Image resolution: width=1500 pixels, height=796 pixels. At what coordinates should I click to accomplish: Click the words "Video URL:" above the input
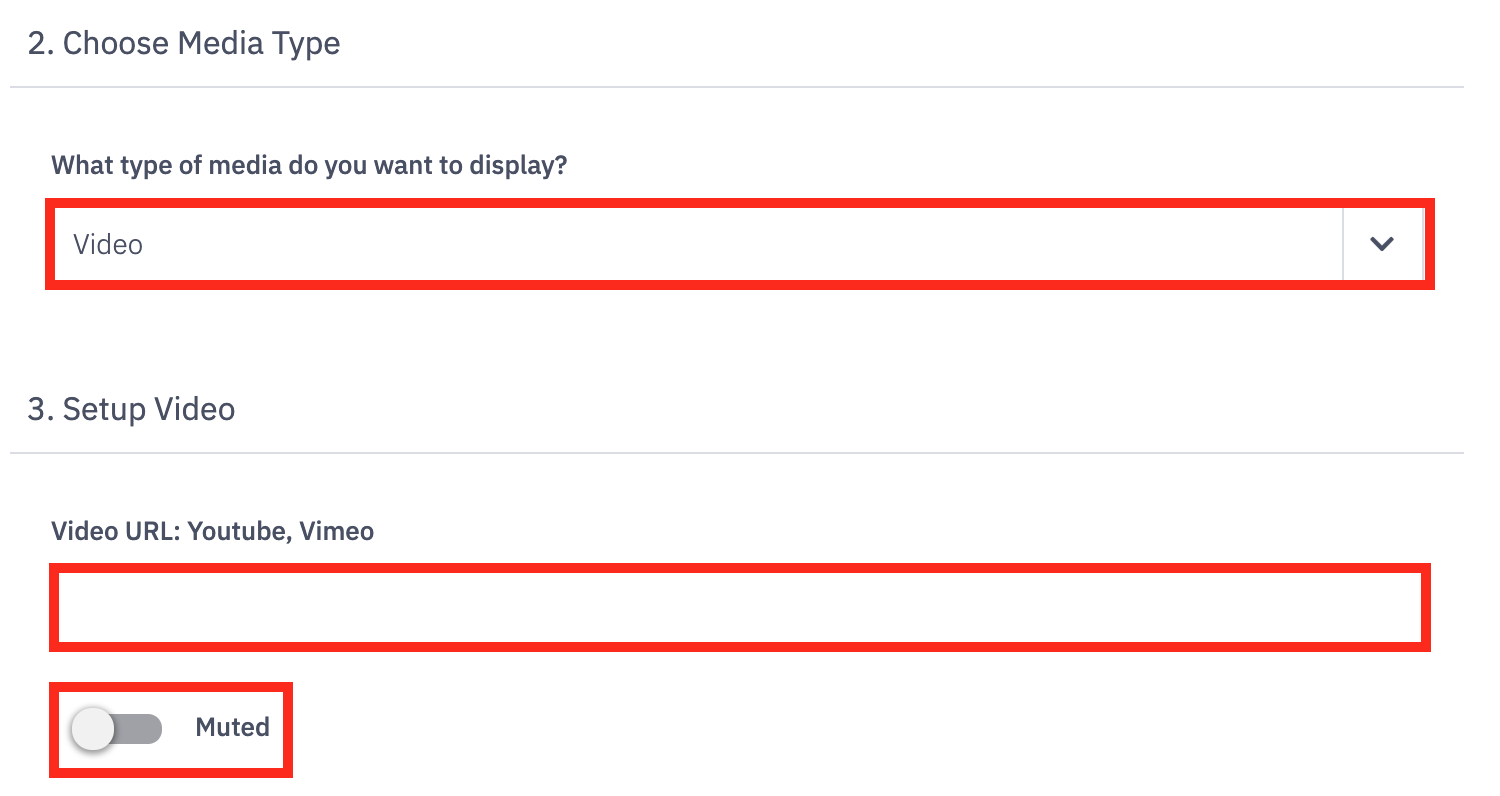point(115,531)
